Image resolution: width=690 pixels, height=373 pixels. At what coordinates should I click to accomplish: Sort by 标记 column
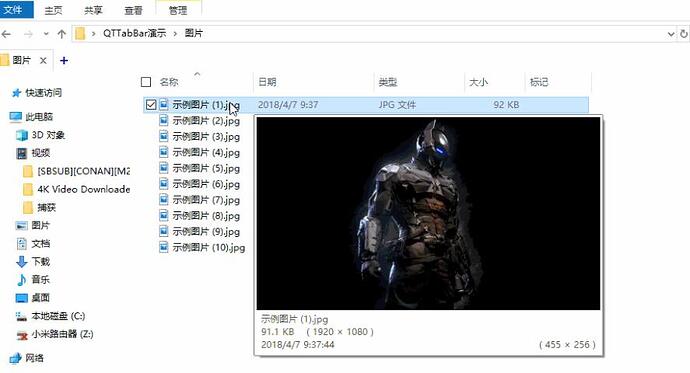pos(539,82)
